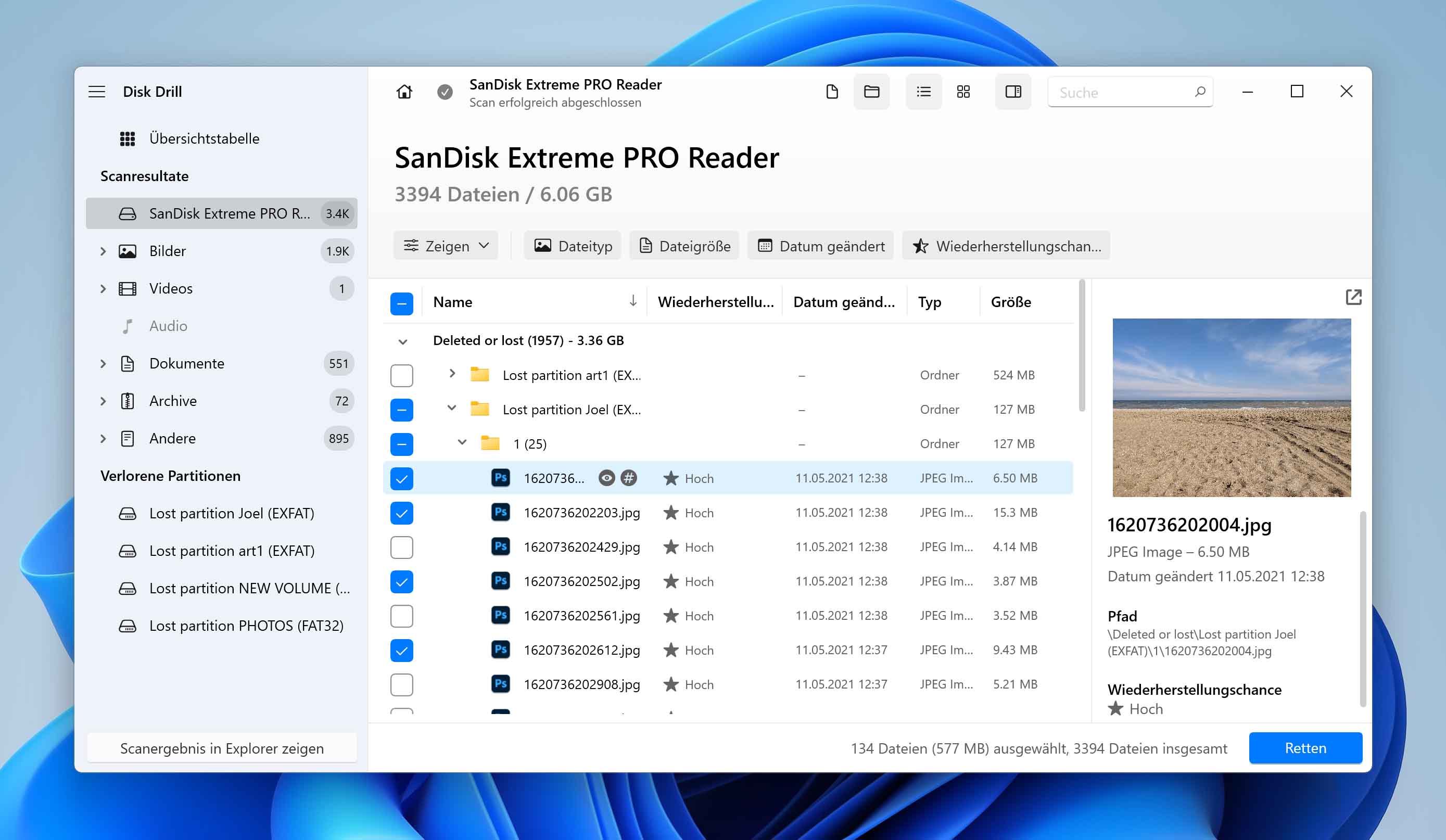Select list view layout icon
Viewport: 1446px width, 840px height.
[x=923, y=92]
